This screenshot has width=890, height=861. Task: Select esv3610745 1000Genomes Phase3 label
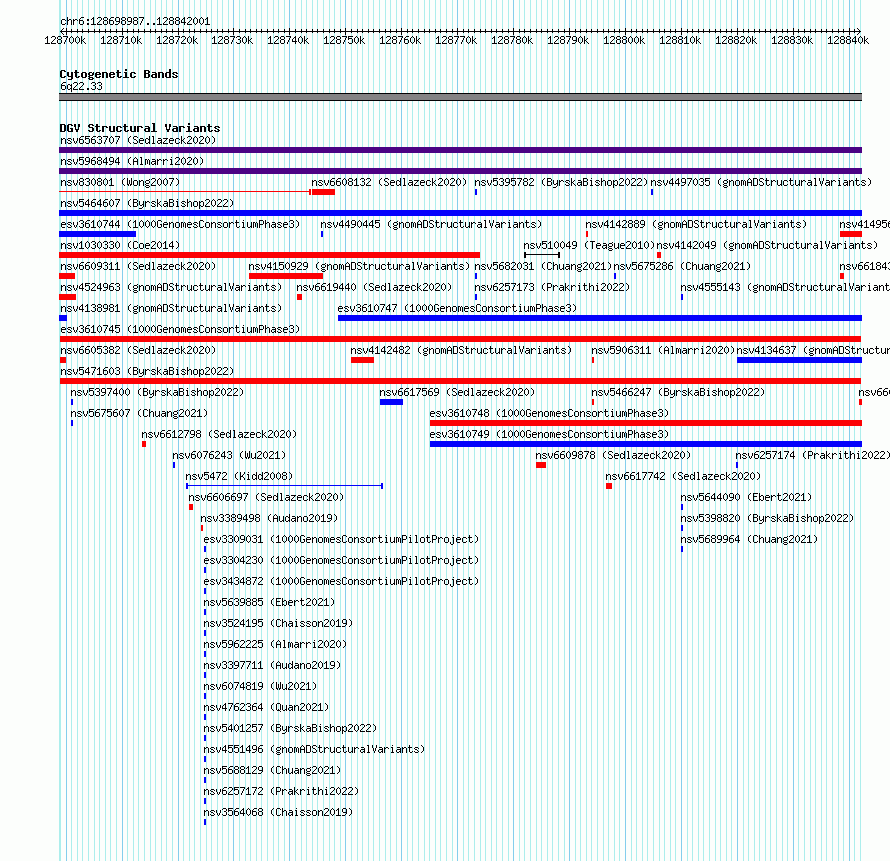(x=180, y=329)
